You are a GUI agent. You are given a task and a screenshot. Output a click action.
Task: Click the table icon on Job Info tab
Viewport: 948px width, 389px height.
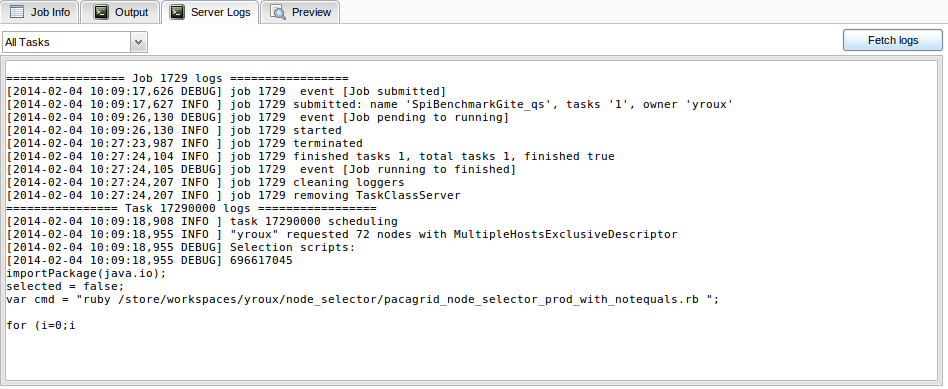(17, 11)
